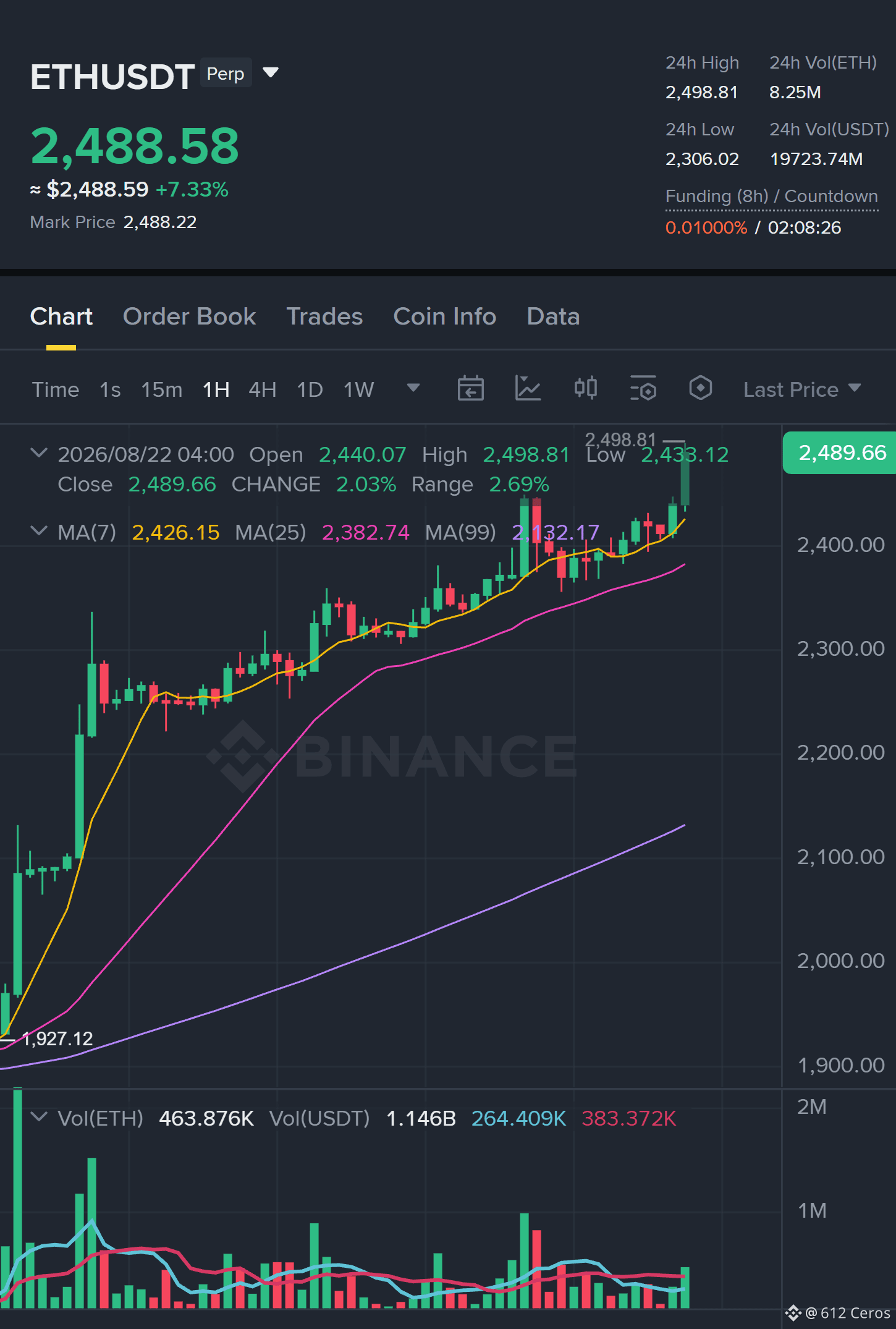Tap the 24h Vol(ETH) value 8.25M
This screenshot has height=1329, width=896.
click(795, 93)
